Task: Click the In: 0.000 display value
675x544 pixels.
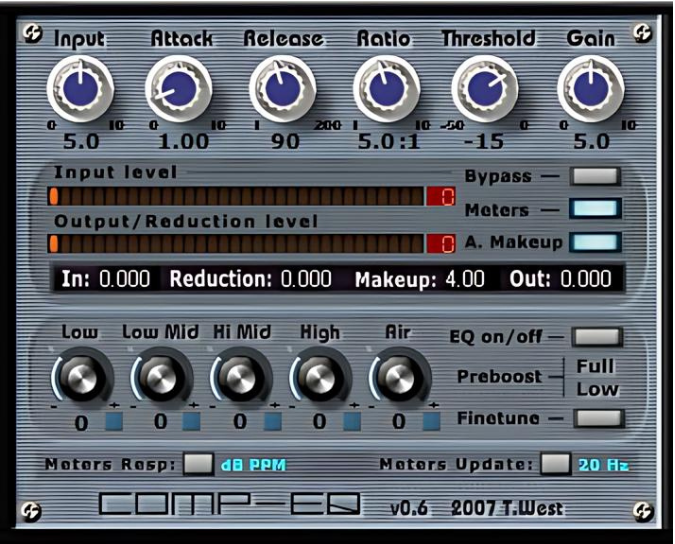Action: point(124,279)
